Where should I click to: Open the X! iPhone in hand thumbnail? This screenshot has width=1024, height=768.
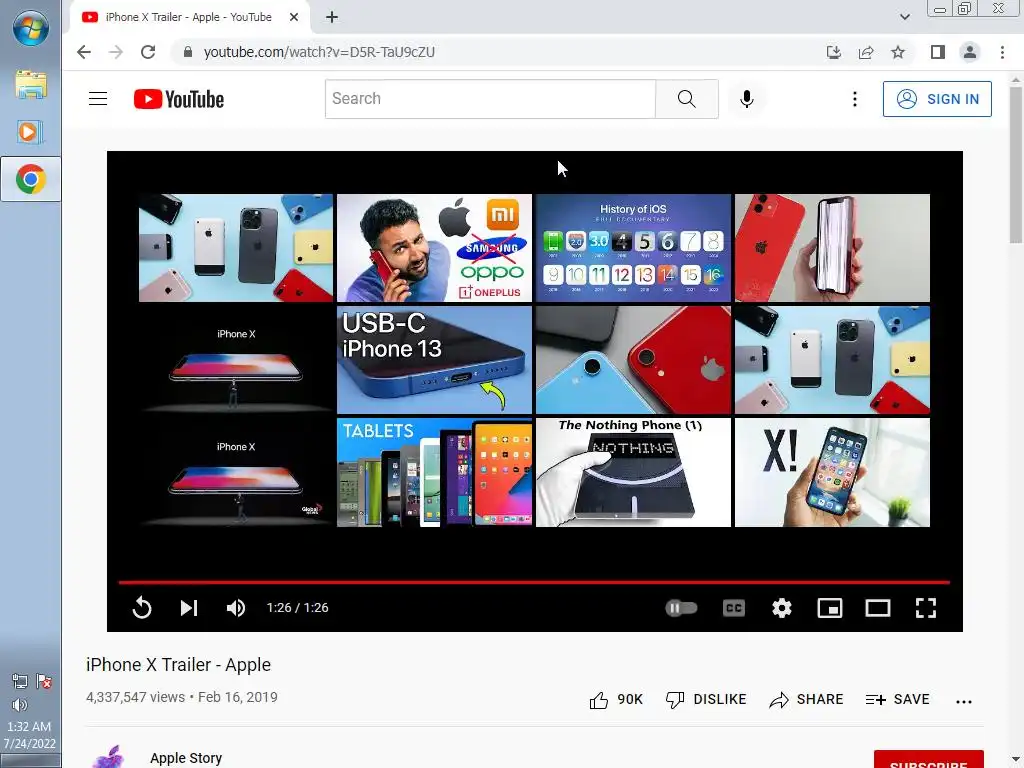[832, 472]
